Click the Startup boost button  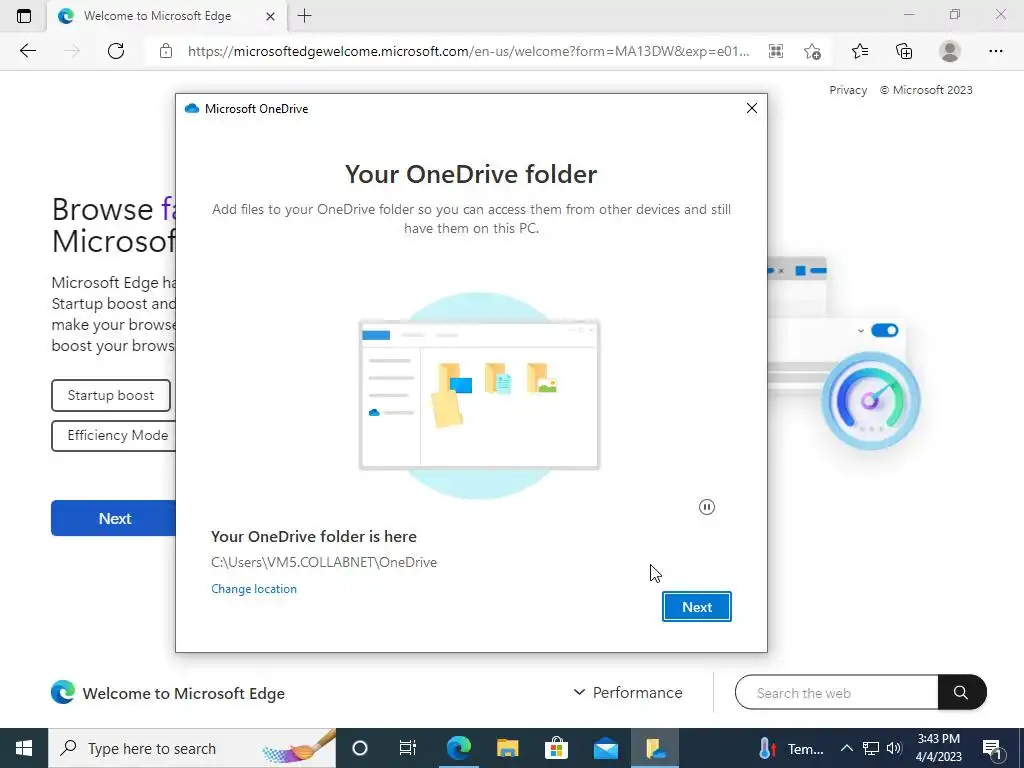[x=111, y=395]
